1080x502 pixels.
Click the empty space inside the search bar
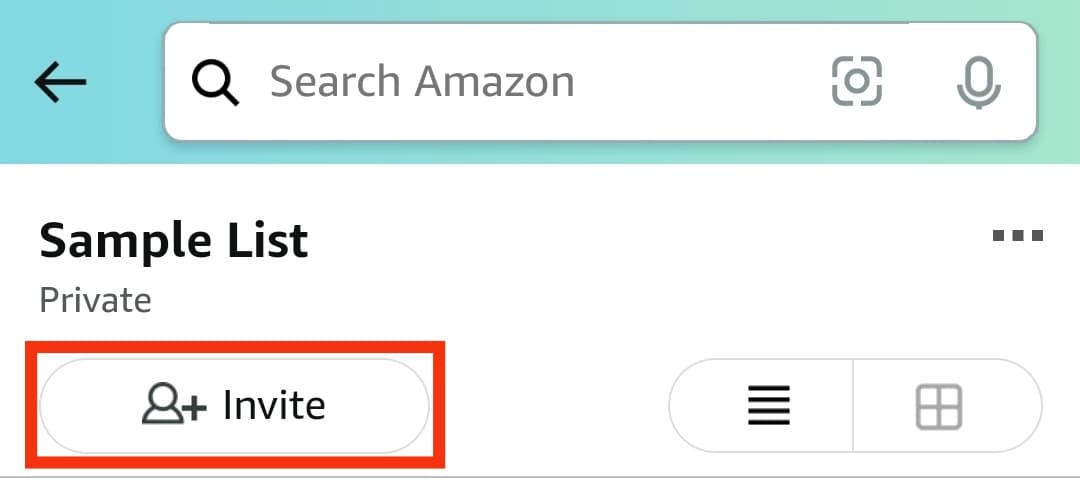tap(700, 82)
